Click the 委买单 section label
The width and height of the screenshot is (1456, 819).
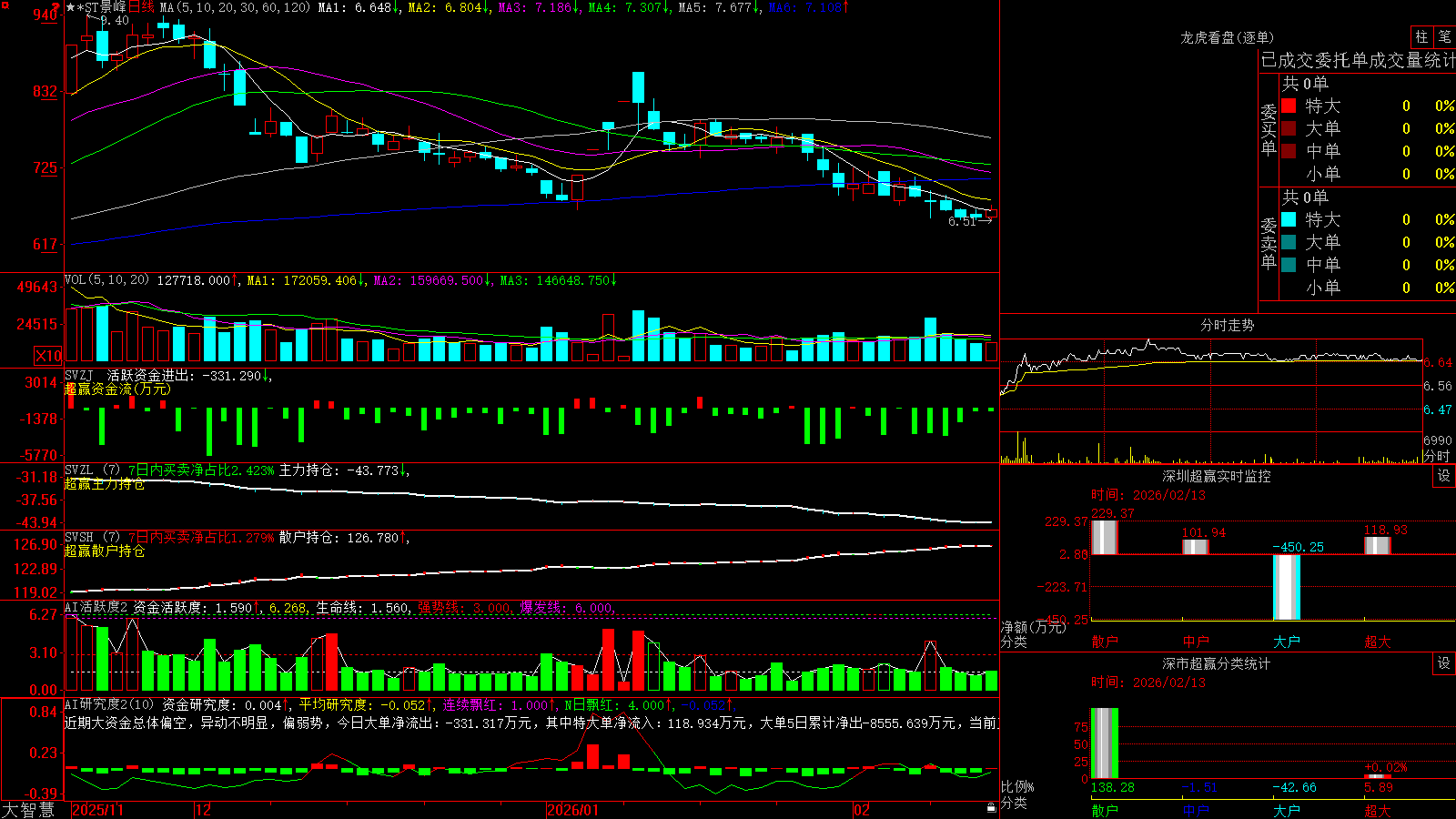point(1269,130)
